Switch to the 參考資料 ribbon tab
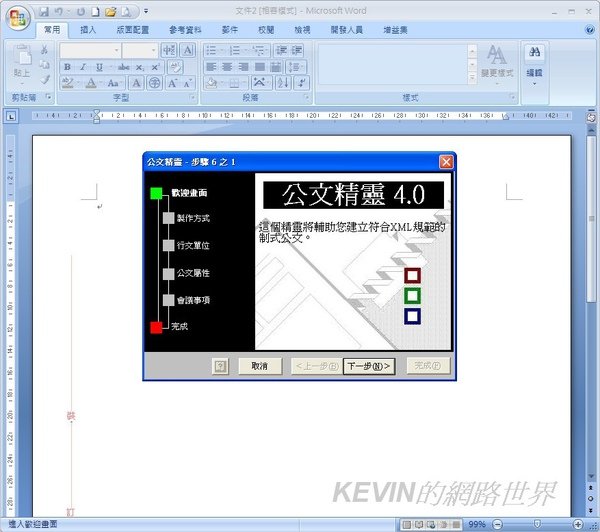The image size is (600, 532). [x=185, y=30]
